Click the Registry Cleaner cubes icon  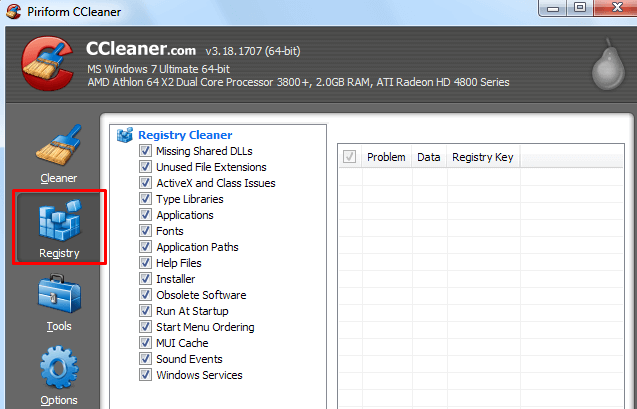click(x=125, y=135)
